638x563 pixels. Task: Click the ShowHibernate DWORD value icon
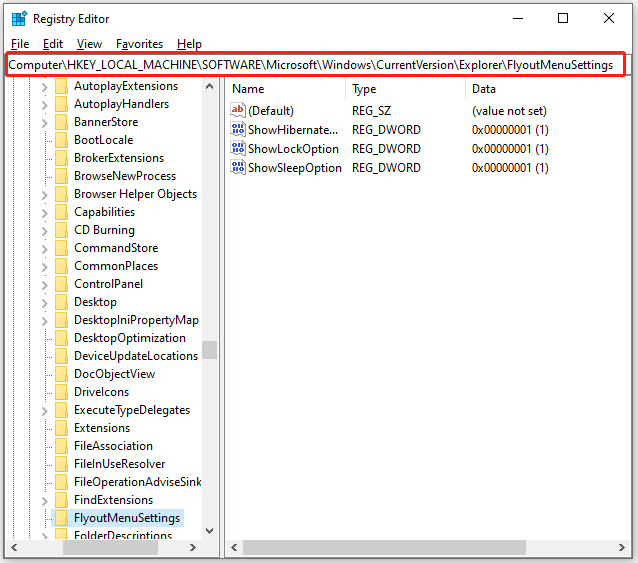238,129
